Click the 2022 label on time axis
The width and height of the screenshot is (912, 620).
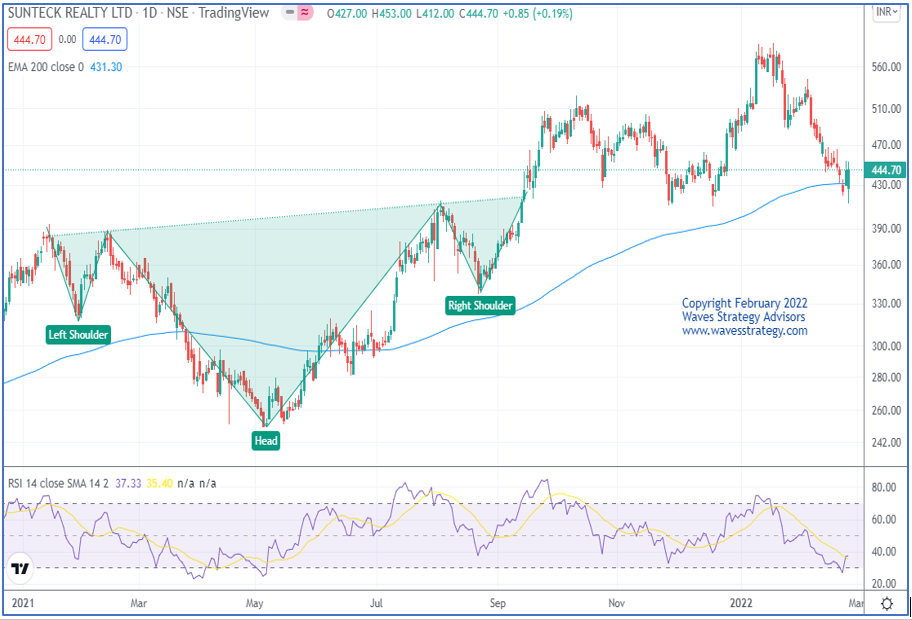741,603
